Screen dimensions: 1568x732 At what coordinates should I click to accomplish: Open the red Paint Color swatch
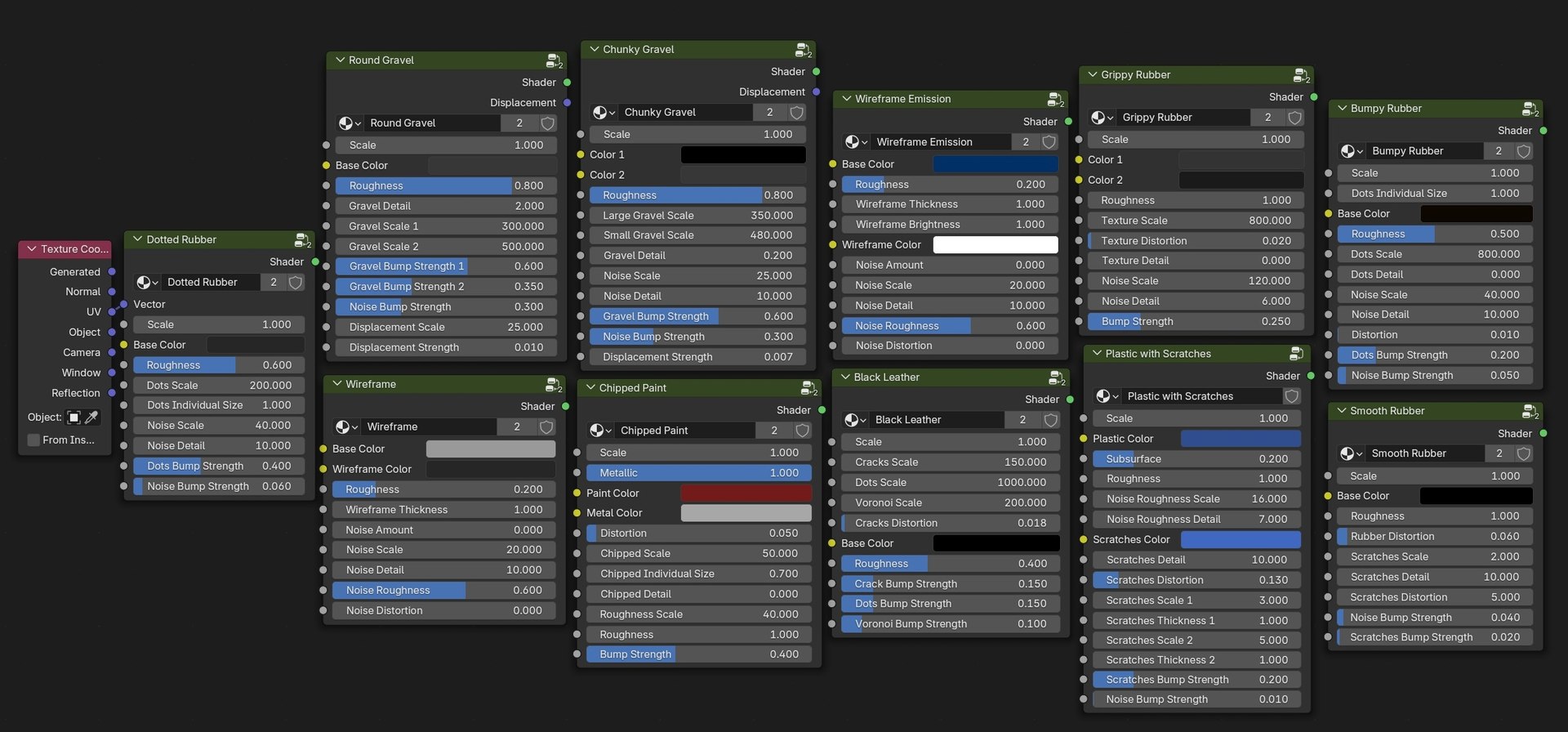coord(746,493)
